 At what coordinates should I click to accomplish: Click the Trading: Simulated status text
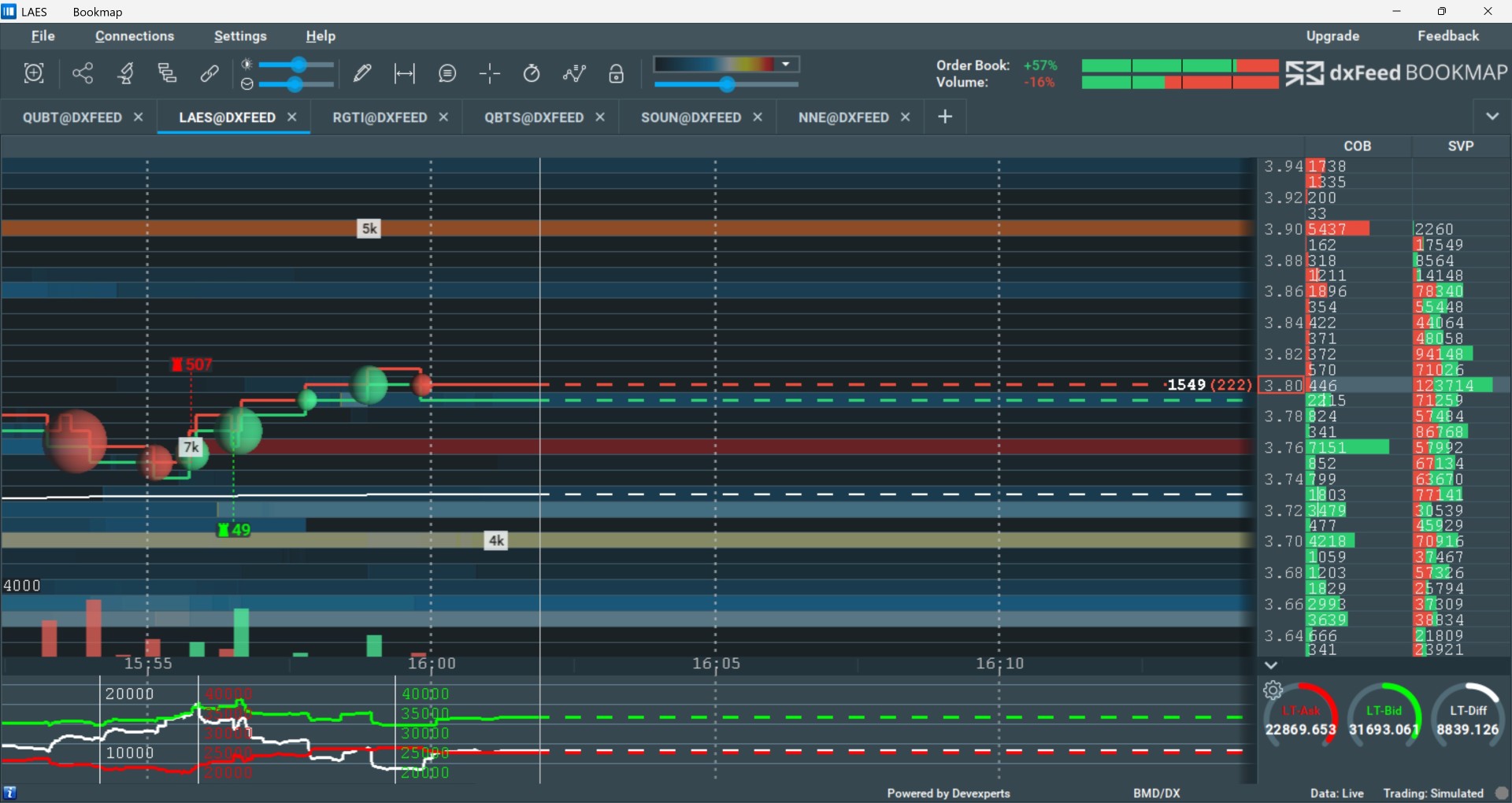(1433, 794)
